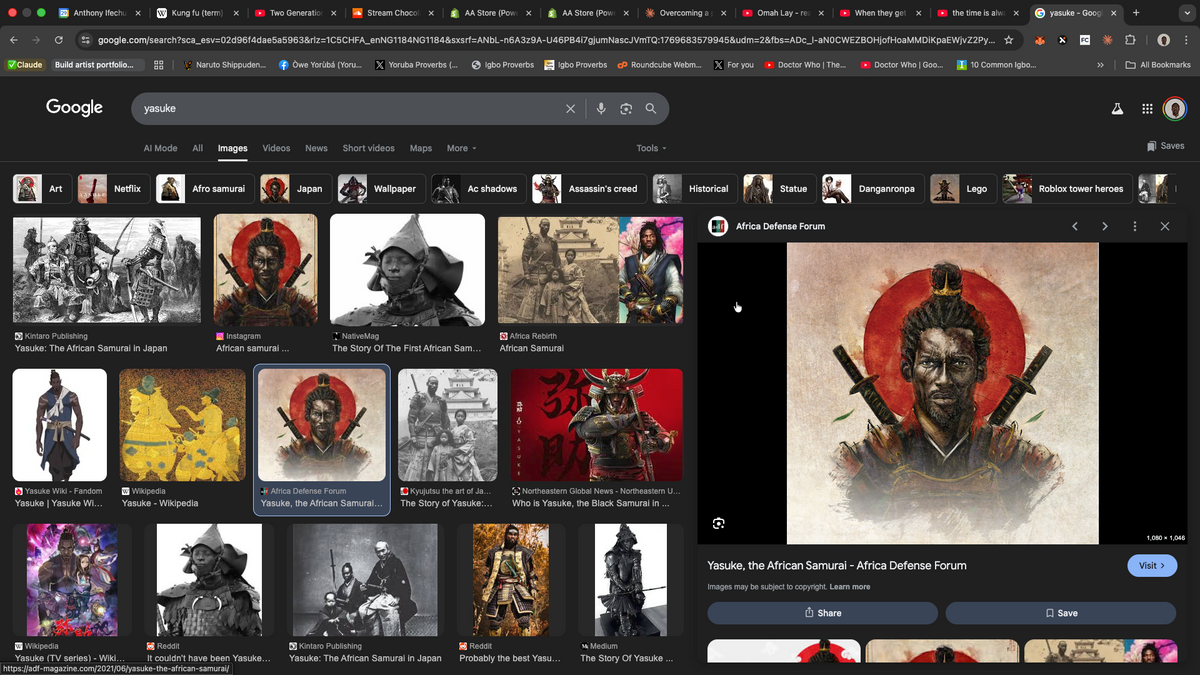Open the Google apps grid
Image resolution: width=1200 pixels, height=675 pixels.
[x=1147, y=108]
